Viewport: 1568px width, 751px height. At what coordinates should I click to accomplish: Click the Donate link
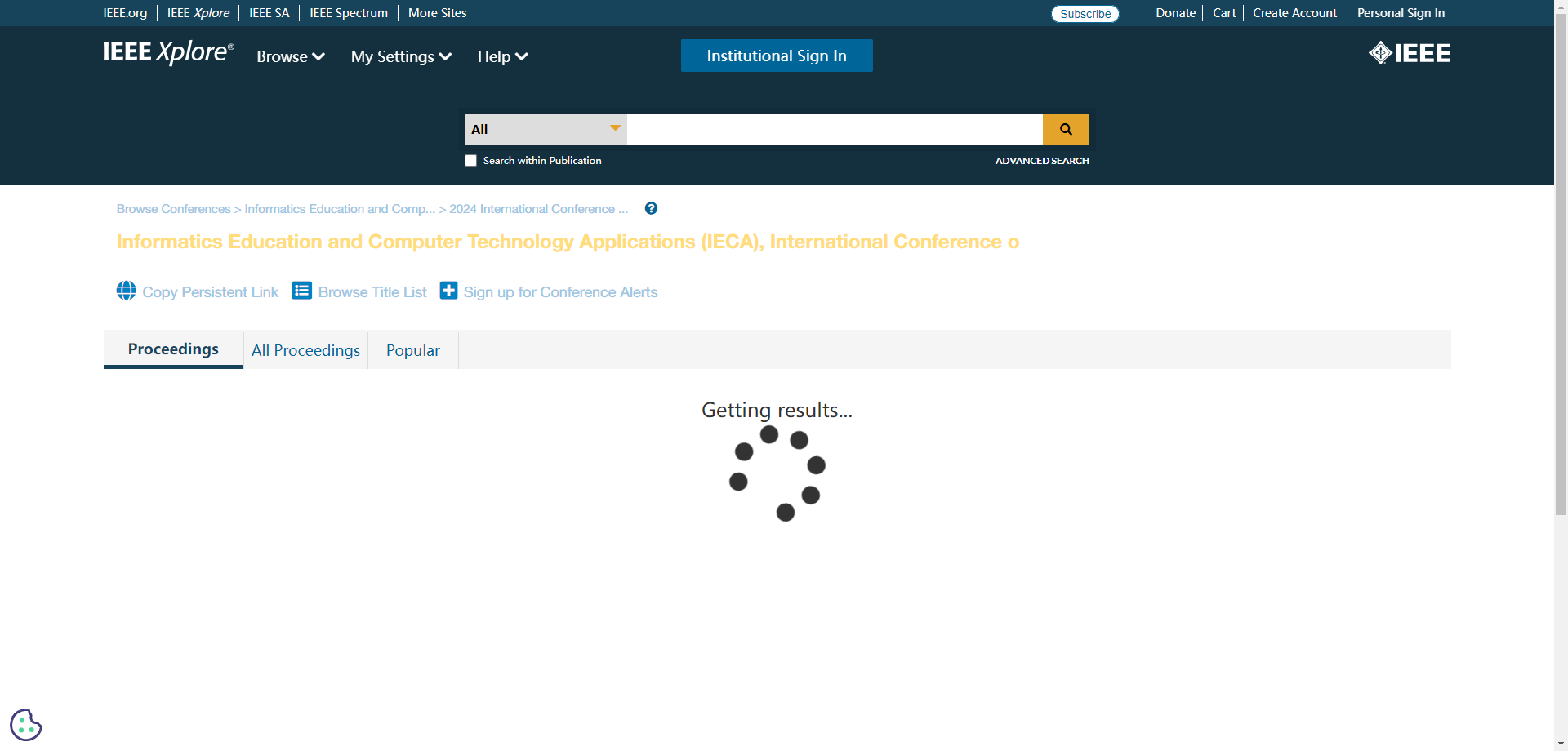pyautogui.click(x=1176, y=13)
